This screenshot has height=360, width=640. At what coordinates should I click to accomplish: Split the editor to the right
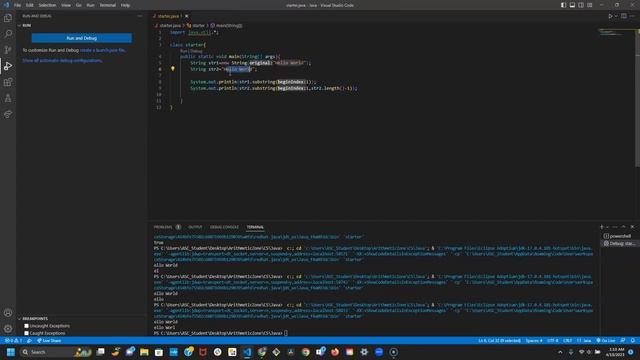coord(624,16)
